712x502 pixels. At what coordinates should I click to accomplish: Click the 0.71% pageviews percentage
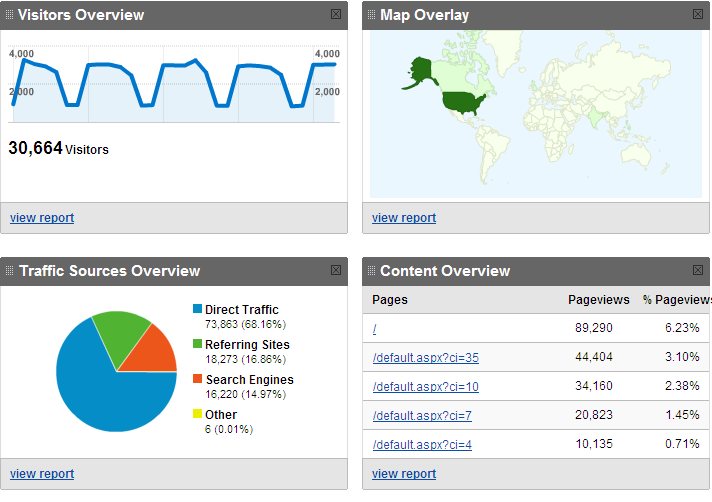point(682,444)
